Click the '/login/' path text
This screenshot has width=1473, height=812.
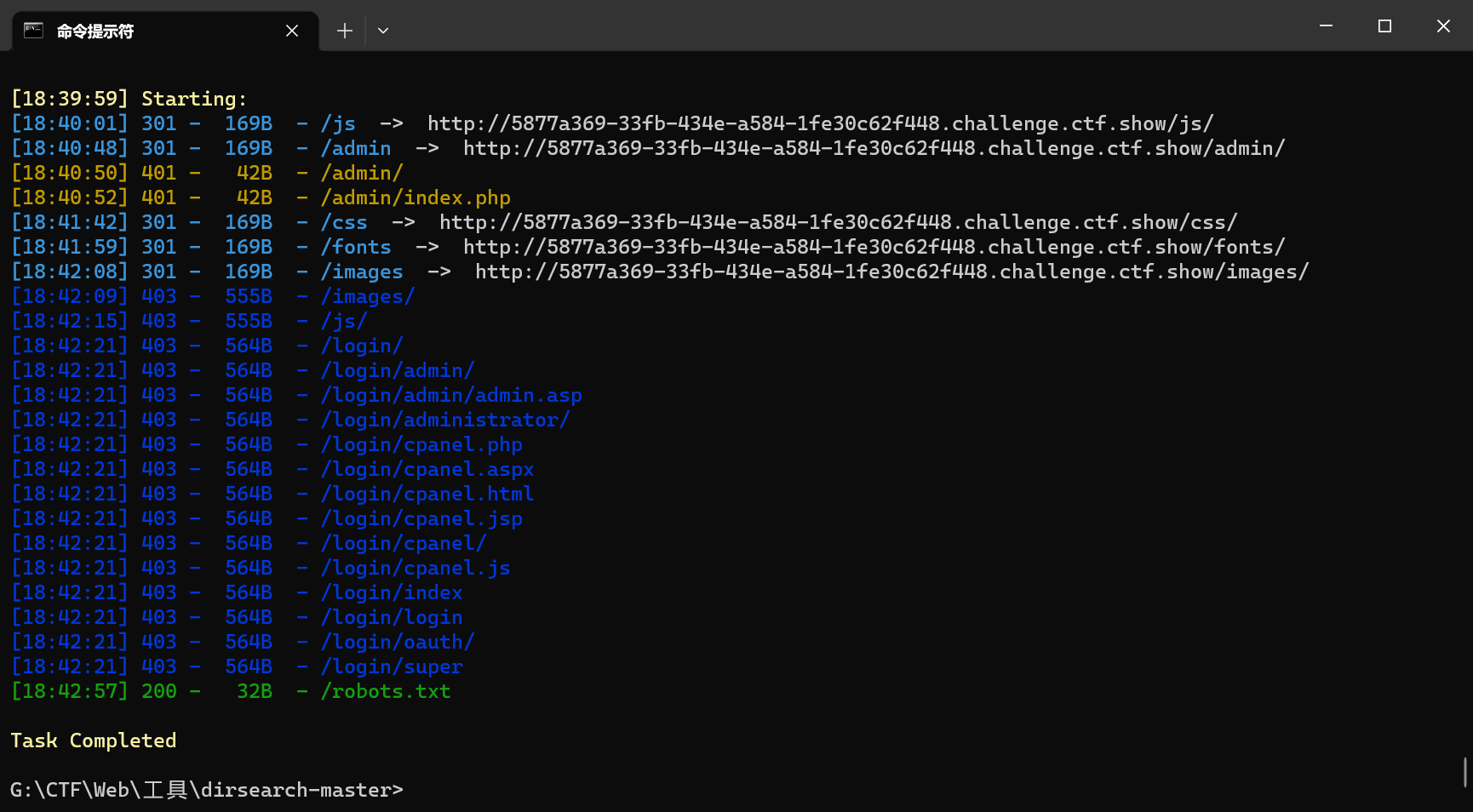362,346
